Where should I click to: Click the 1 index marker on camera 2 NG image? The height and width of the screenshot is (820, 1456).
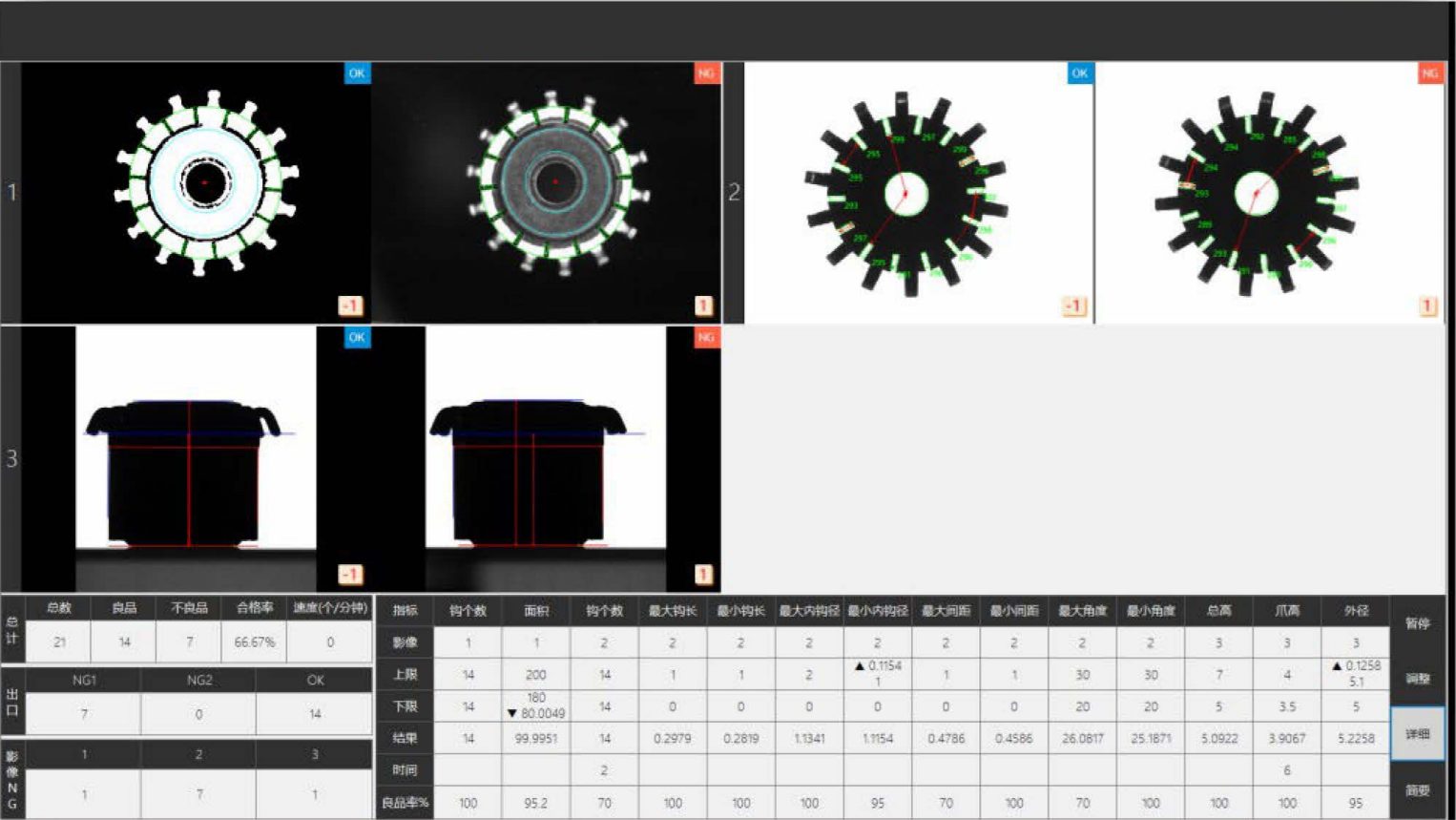click(1427, 306)
